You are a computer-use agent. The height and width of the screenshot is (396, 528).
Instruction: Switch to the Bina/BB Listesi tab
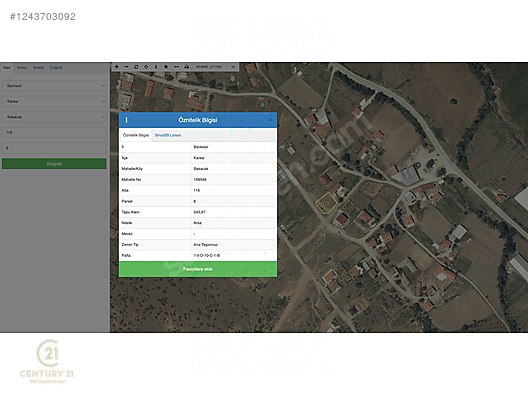168,135
